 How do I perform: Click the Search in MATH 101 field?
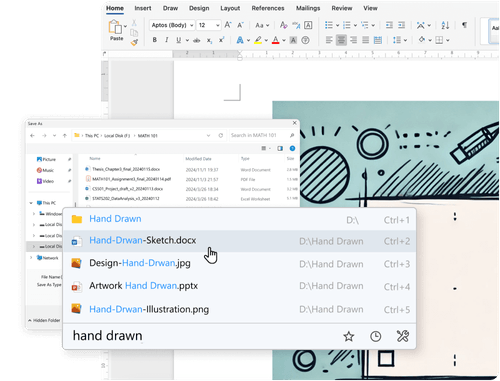click(262, 135)
